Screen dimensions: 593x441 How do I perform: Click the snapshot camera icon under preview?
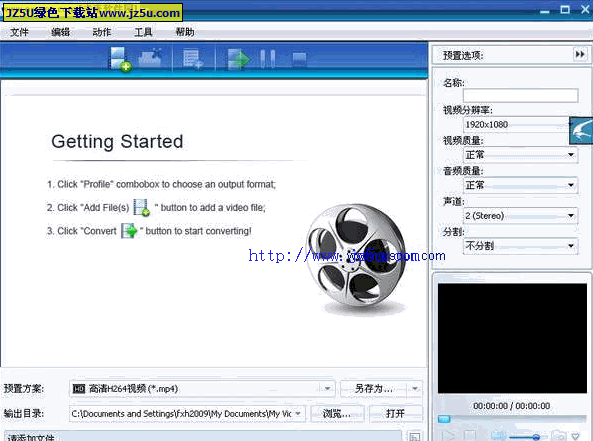pyautogui.click(x=559, y=436)
